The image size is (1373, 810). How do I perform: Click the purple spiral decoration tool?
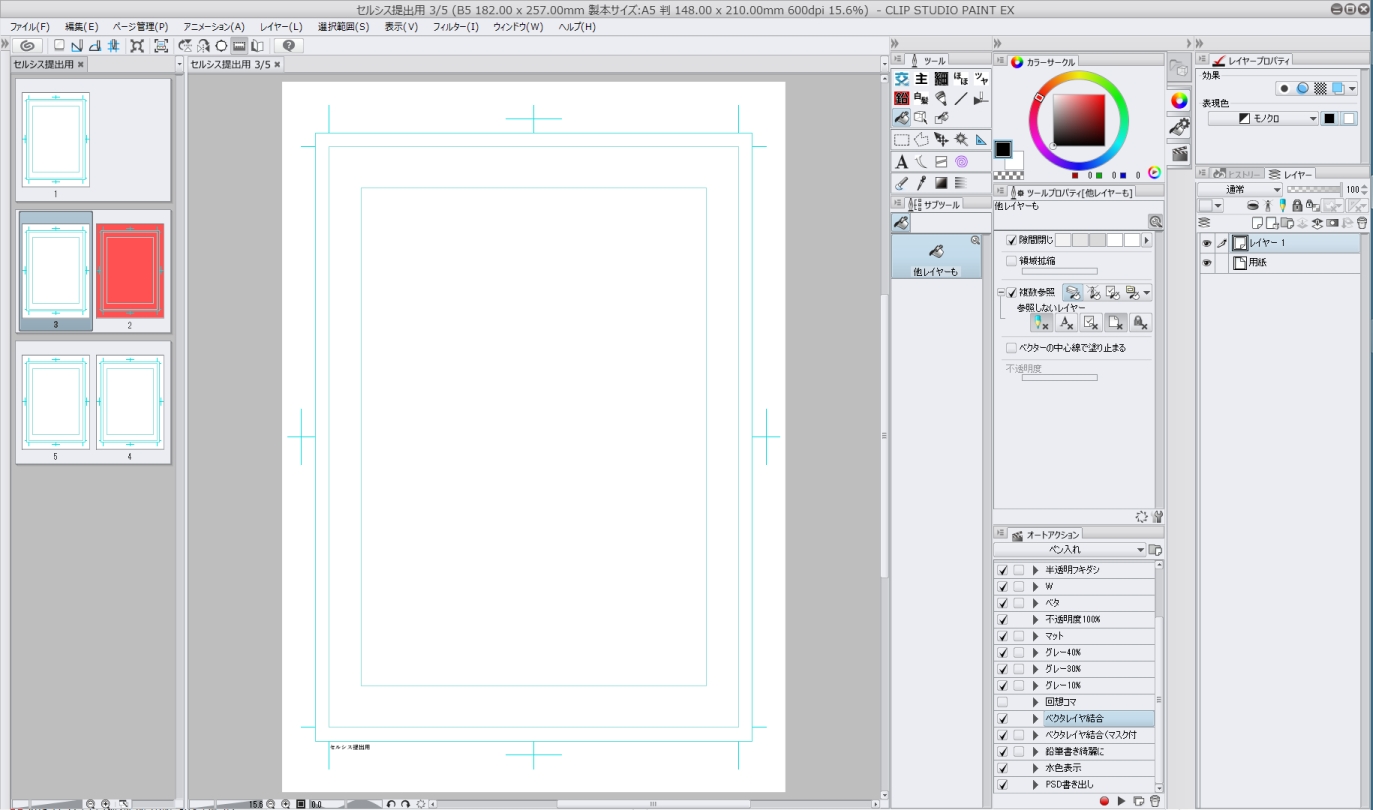961,162
